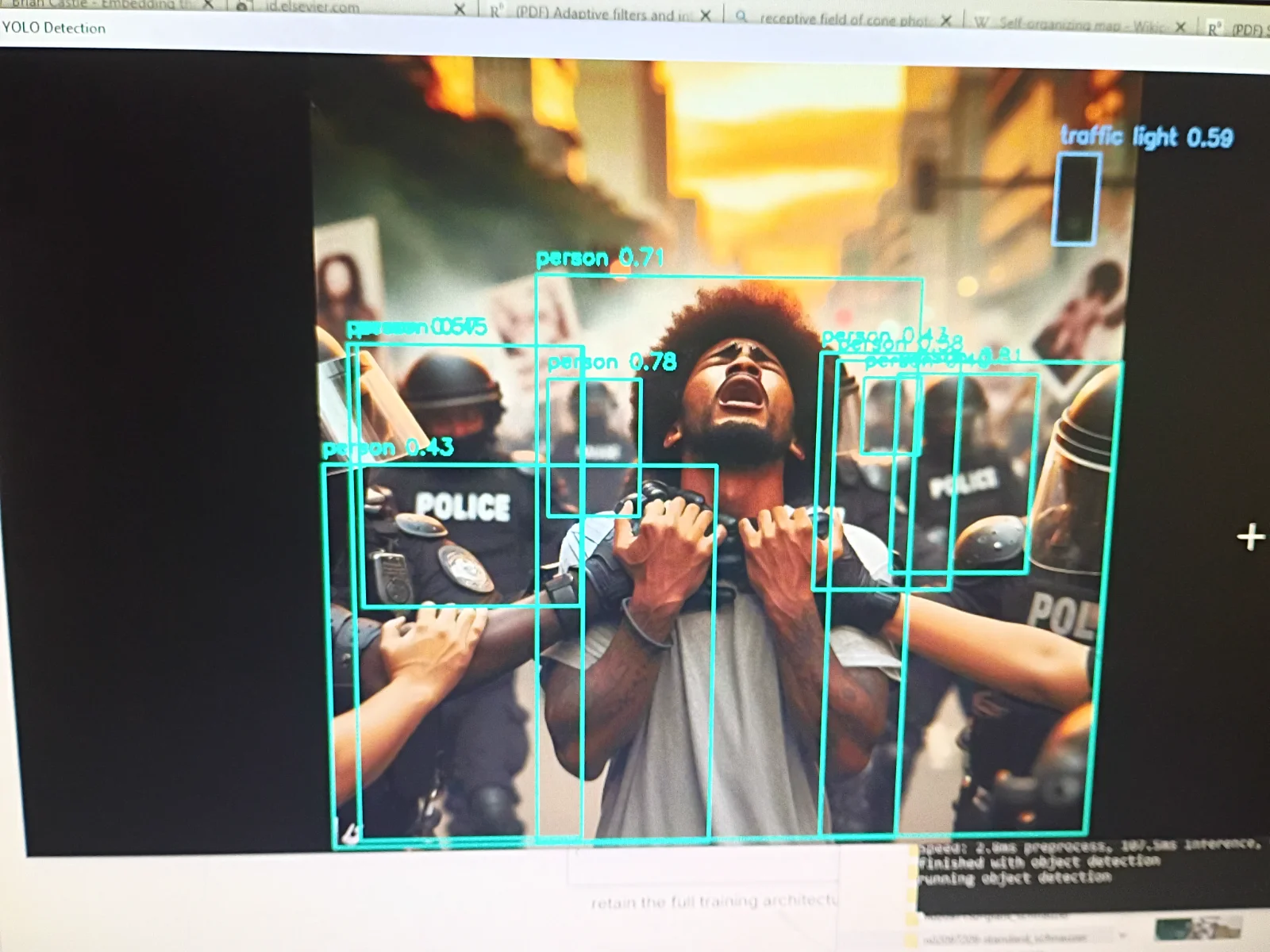The image size is (1270, 952).
Task: Click the person 0.71 detection label
Action: point(599,258)
